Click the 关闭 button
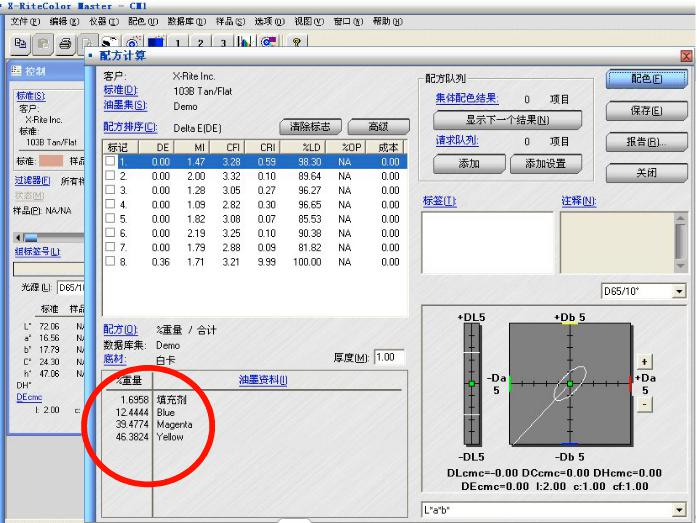This screenshot has height=523, width=697. (x=647, y=172)
